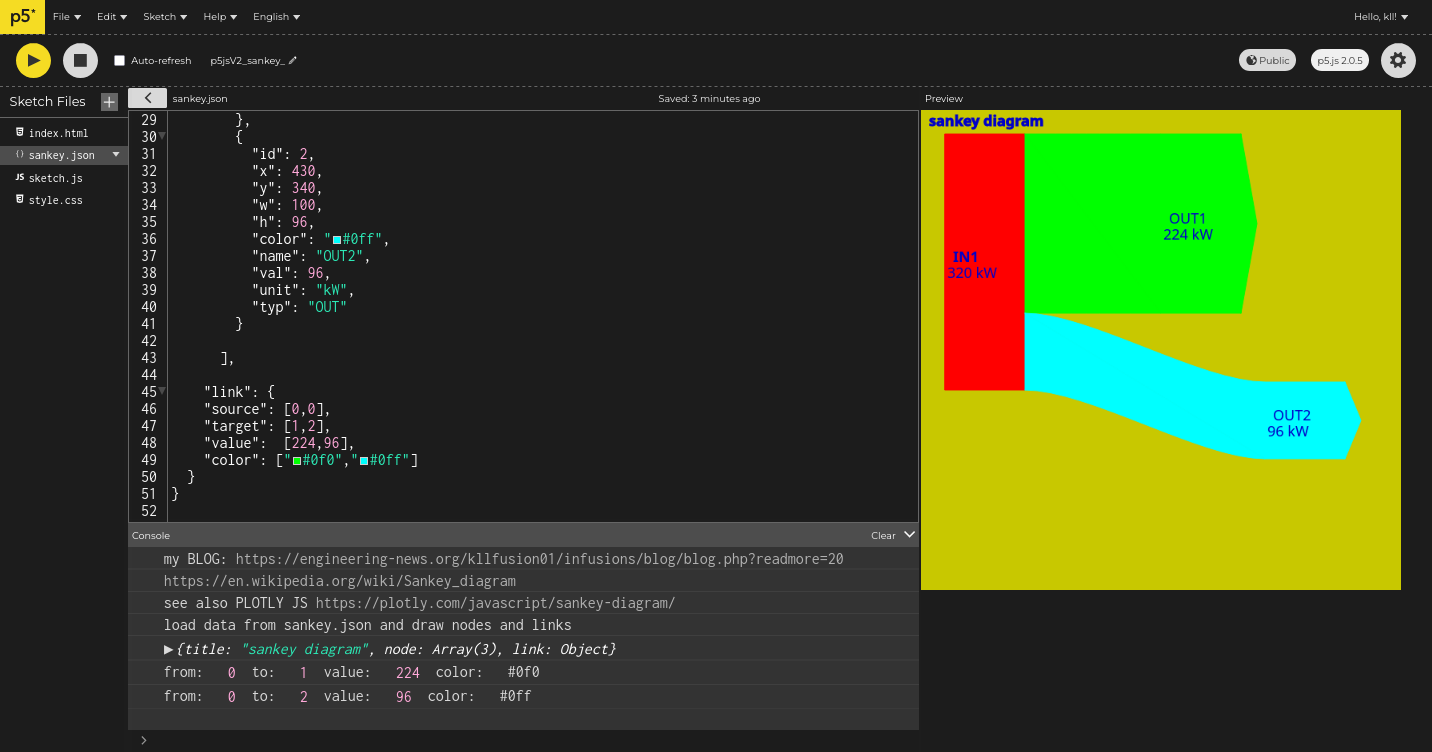This screenshot has width=1432, height=752.
Task: Open the settings gear icon
Action: (1397, 60)
